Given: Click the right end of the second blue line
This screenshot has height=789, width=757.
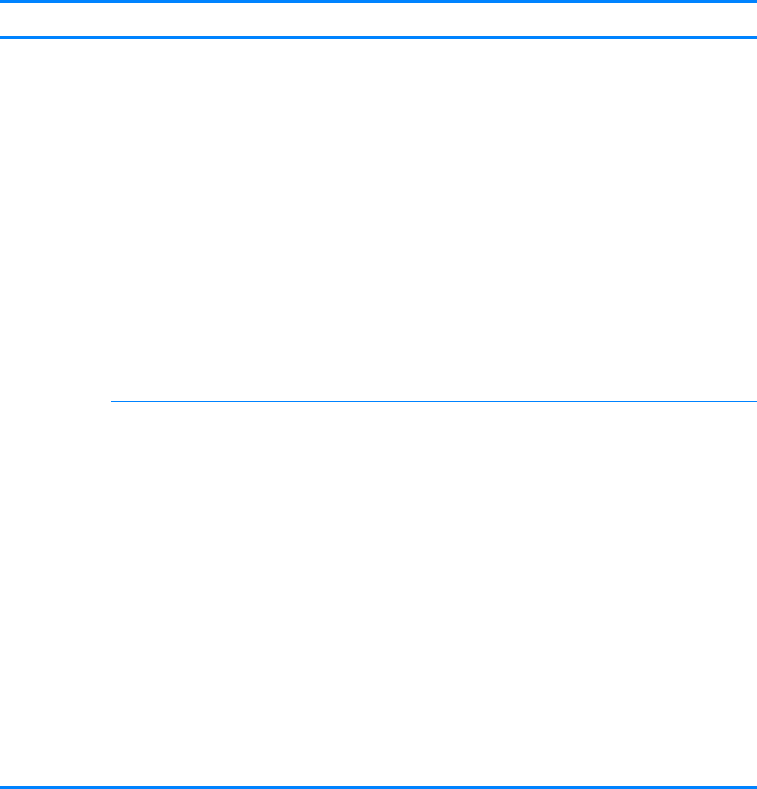Looking at the screenshot, I should [754, 38].
